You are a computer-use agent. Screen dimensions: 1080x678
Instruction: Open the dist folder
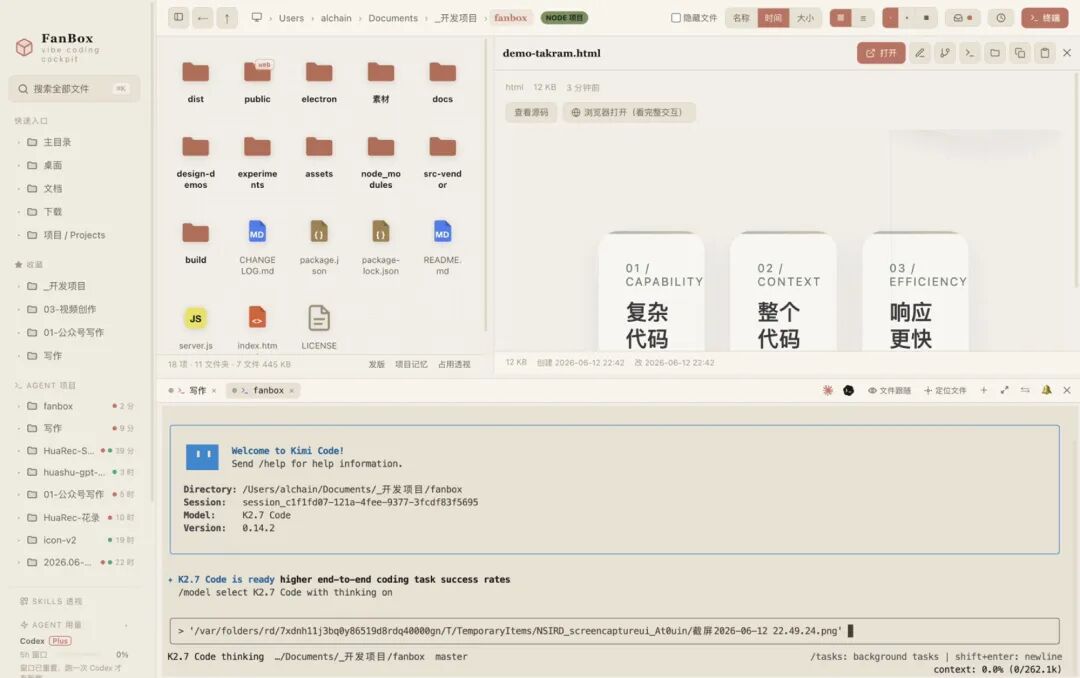(x=196, y=81)
